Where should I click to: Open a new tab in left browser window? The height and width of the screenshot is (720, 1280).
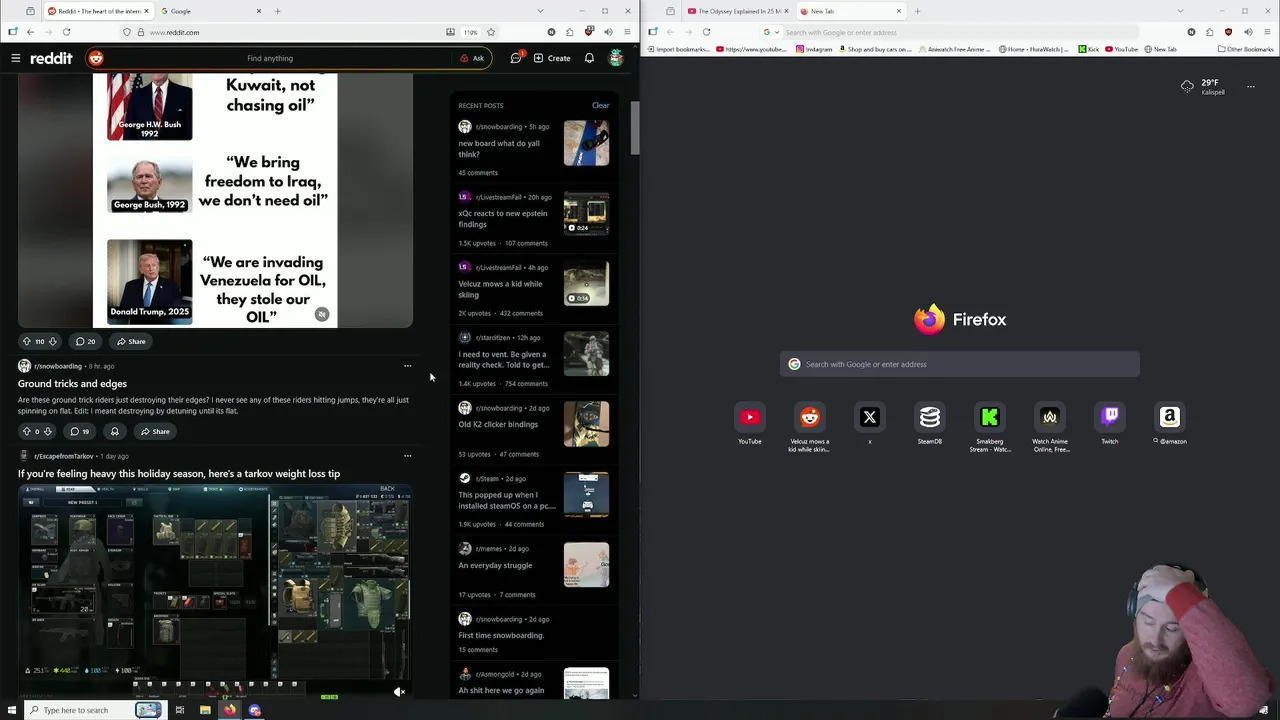click(x=278, y=11)
